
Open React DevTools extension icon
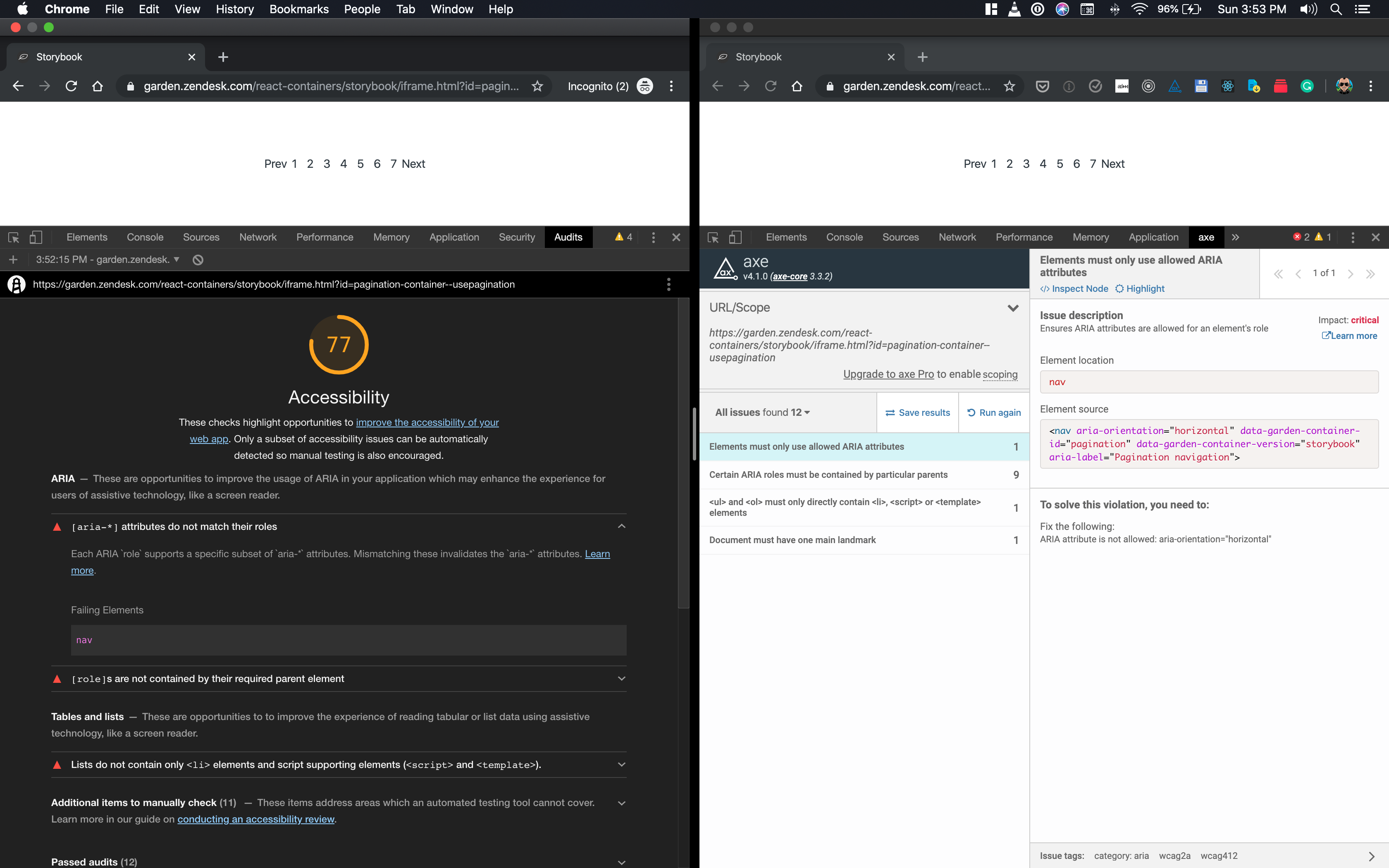pos(1228,86)
